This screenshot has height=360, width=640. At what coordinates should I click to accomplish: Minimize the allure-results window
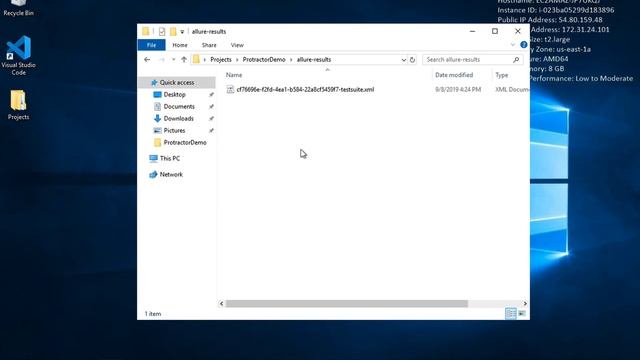click(472, 31)
